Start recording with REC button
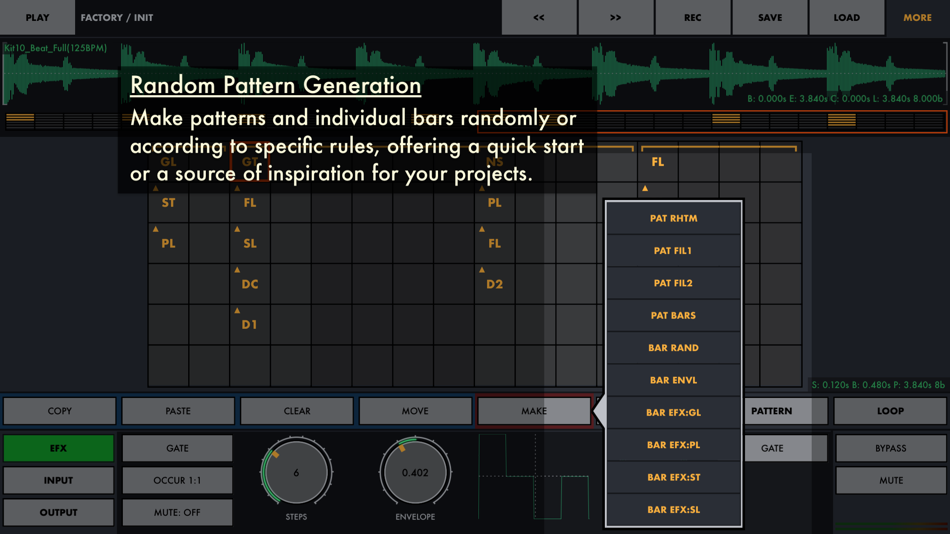The height and width of the screenshot is (534, 950). click(x=693, y=18)
